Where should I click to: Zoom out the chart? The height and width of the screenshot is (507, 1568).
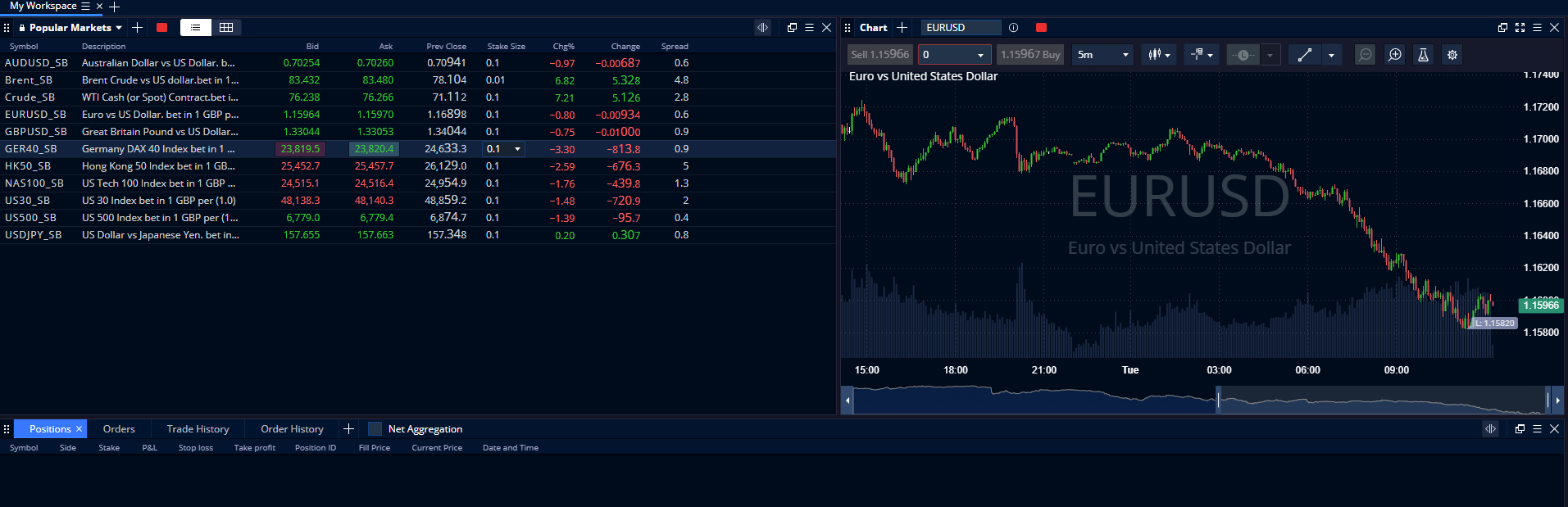[x=1365, y=55]
